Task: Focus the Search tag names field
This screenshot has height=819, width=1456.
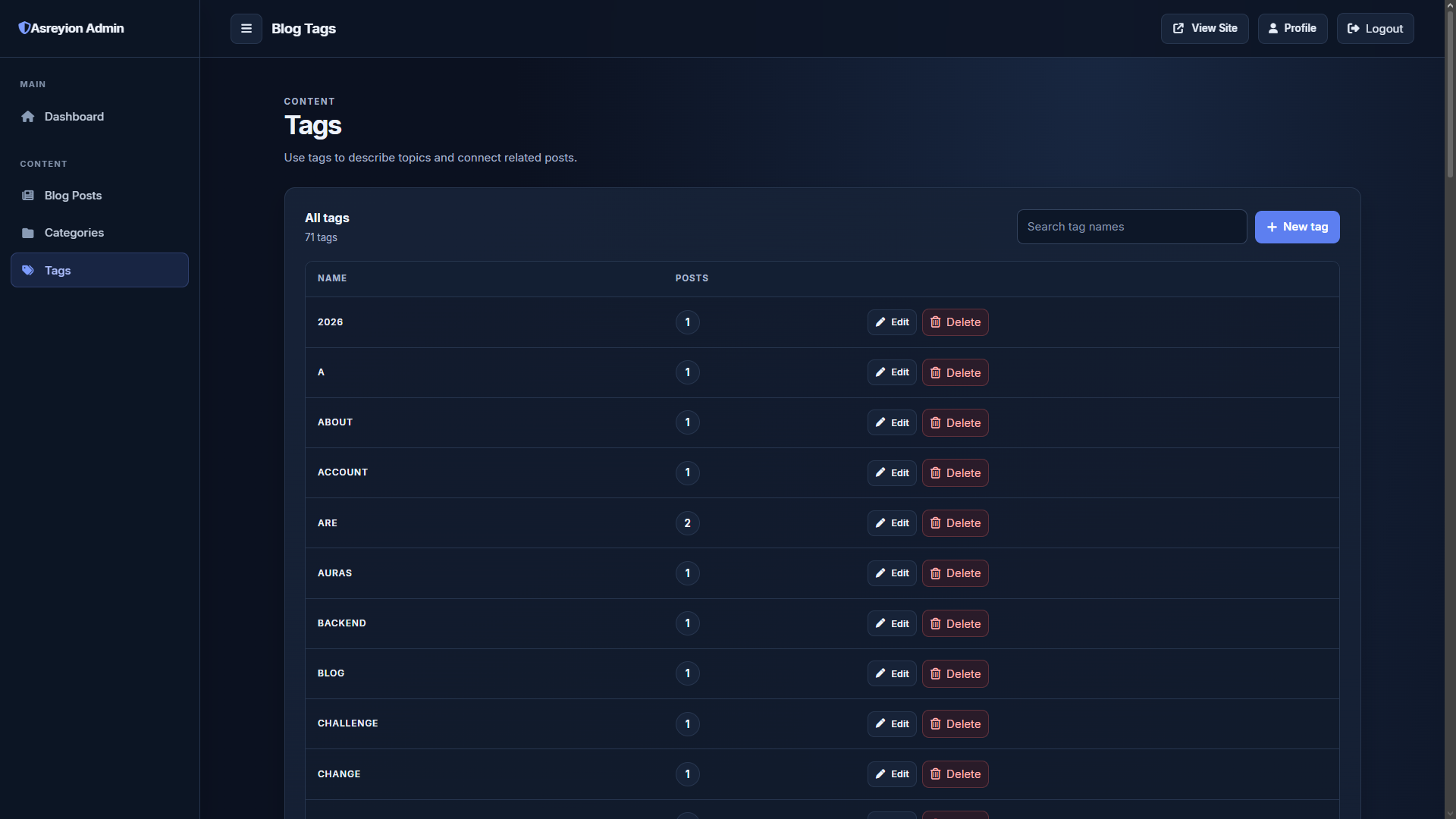Action: 1131,227
